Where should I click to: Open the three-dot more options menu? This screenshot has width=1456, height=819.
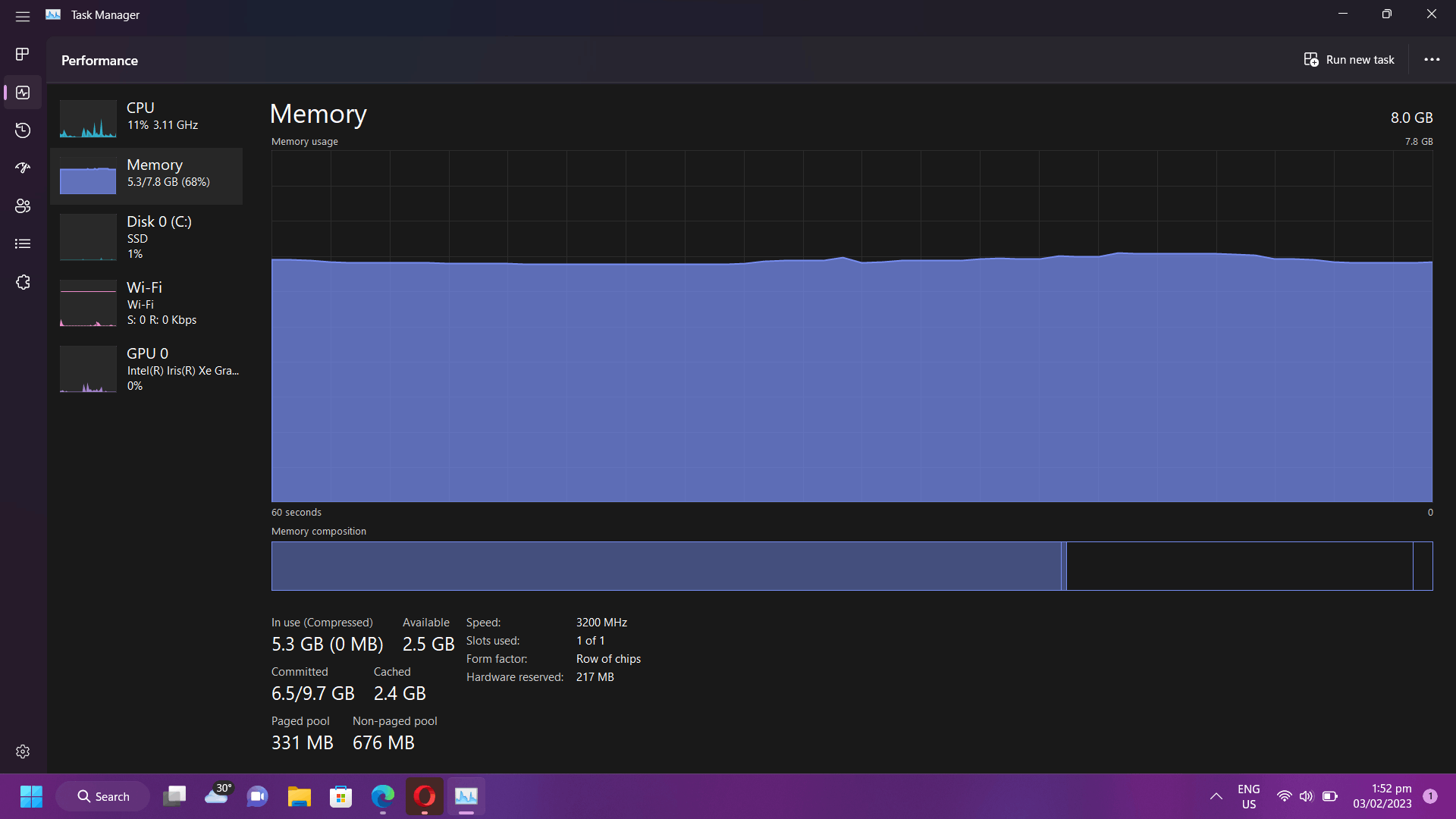[x=1432, y=60]
